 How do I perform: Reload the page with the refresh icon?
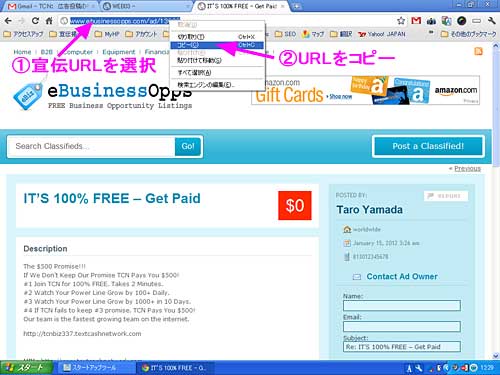35,21
